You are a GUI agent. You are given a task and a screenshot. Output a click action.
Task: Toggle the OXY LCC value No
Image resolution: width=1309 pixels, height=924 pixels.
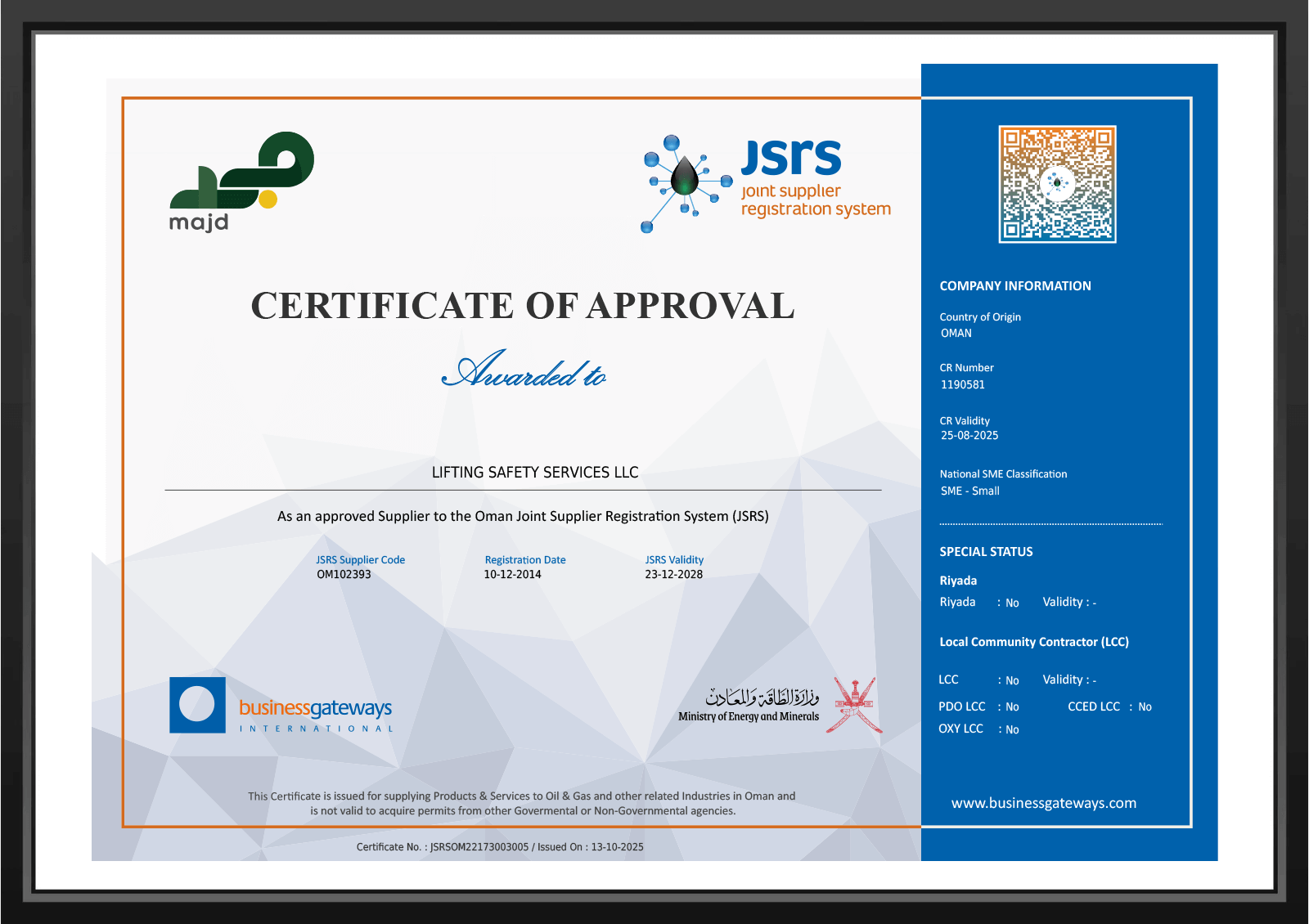pyautogui.click(x=1012, y=729)
